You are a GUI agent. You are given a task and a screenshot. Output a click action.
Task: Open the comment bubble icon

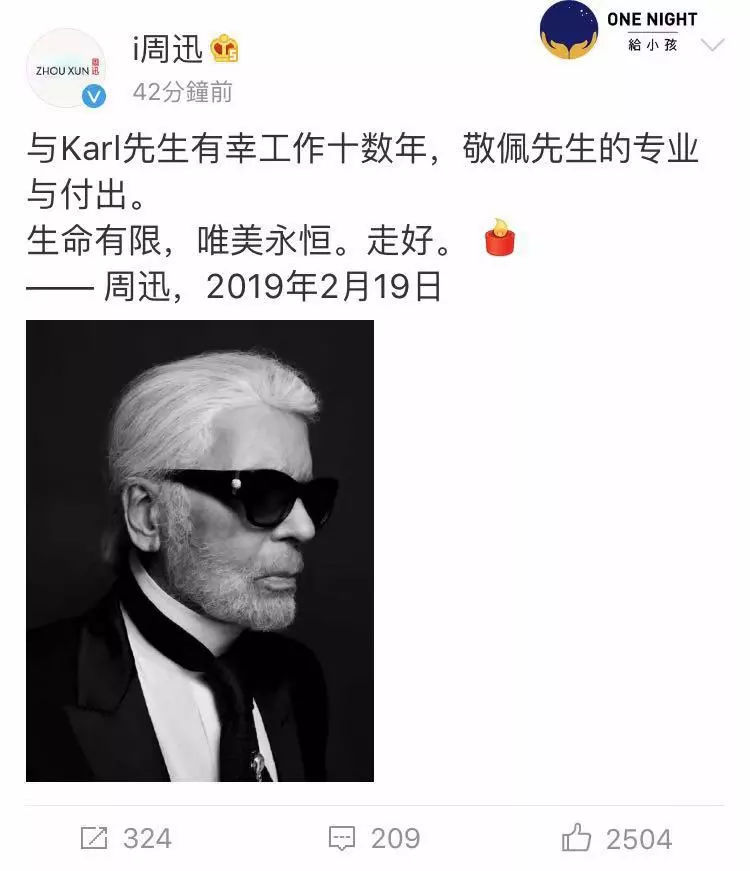(341, 838)
